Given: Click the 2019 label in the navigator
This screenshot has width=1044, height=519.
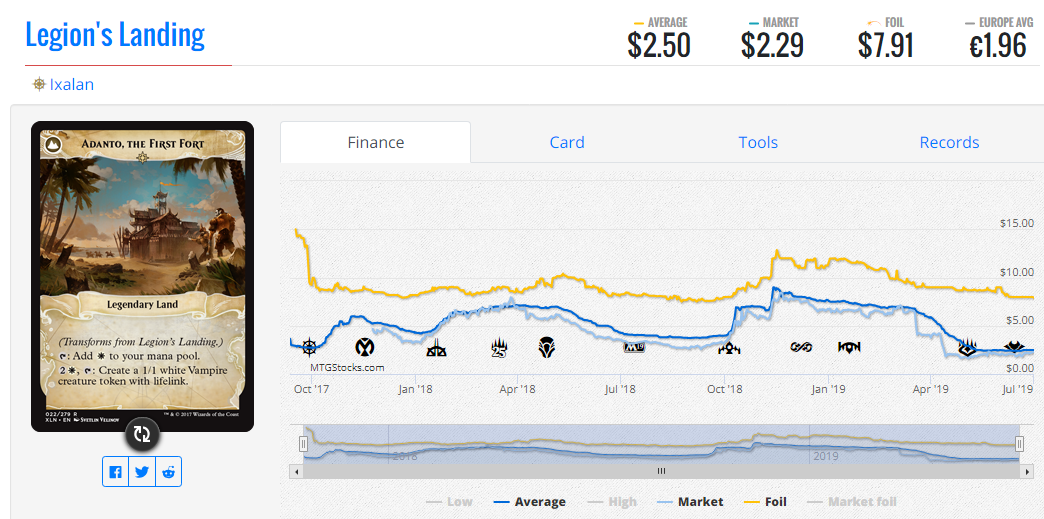Looking at the screenshot, I should tap(825, 457).
